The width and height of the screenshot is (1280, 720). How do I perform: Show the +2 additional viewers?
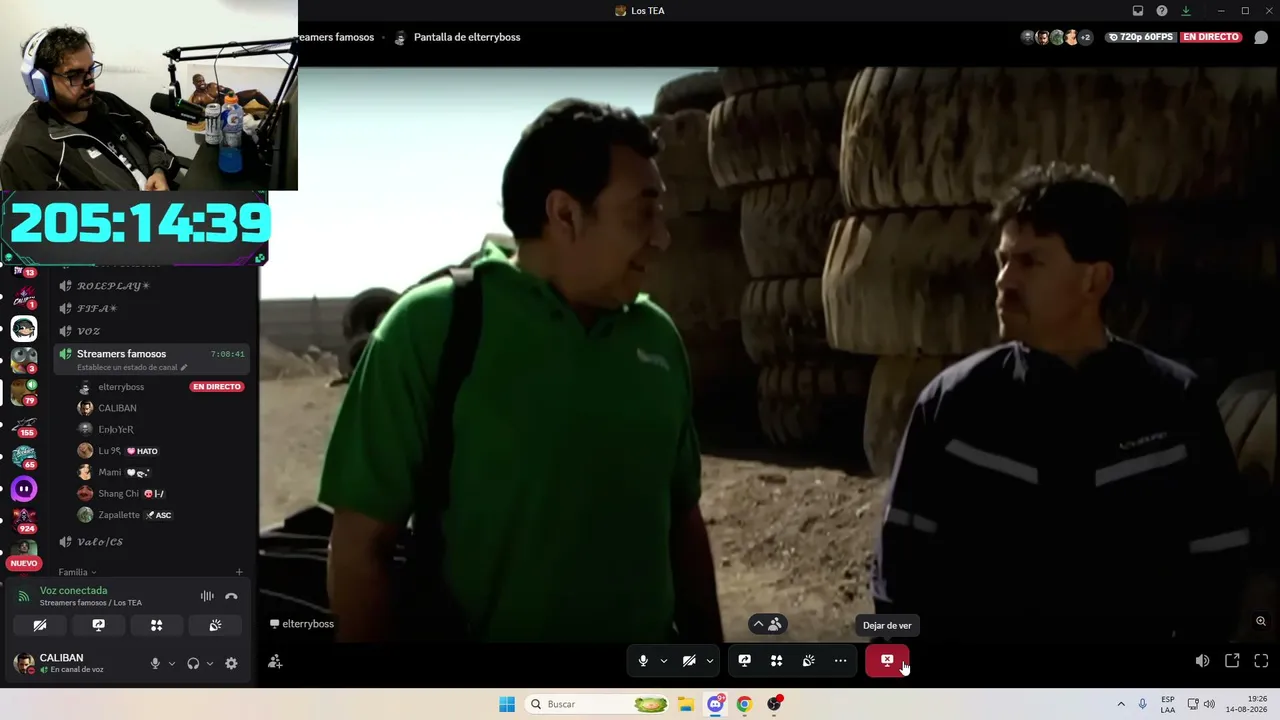point(1085,37)
